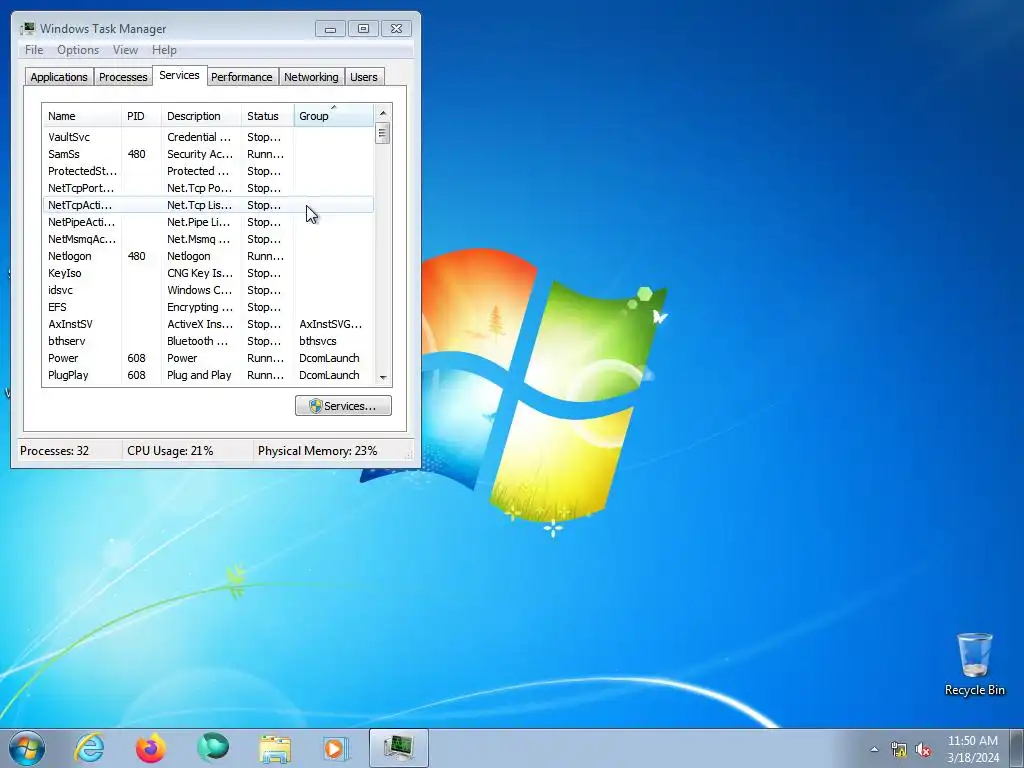Show hidden tray icons arrow
This screenshot has height=768, width=1024.
pos(874,750)
